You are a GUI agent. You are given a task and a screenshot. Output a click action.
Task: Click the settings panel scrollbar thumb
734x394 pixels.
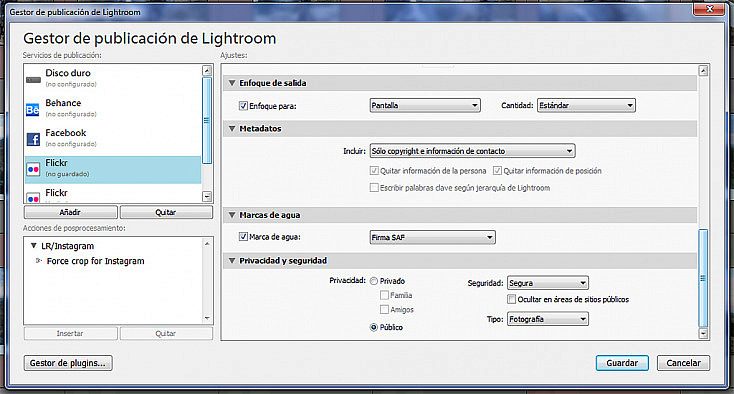(x=703, y=278)
